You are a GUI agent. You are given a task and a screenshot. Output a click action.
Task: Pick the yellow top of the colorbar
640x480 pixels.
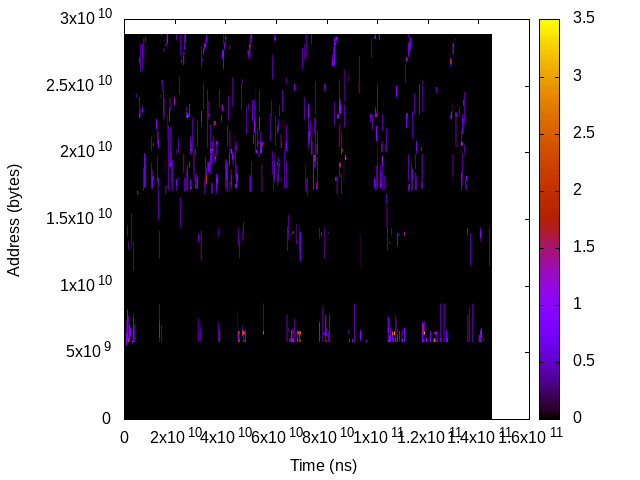click(549, 25)
